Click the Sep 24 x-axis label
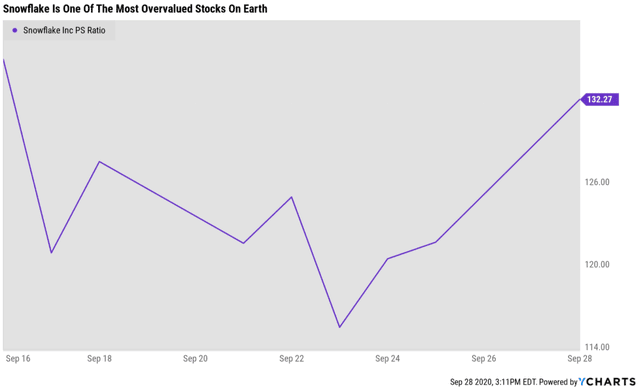 (x=387, y=359)
